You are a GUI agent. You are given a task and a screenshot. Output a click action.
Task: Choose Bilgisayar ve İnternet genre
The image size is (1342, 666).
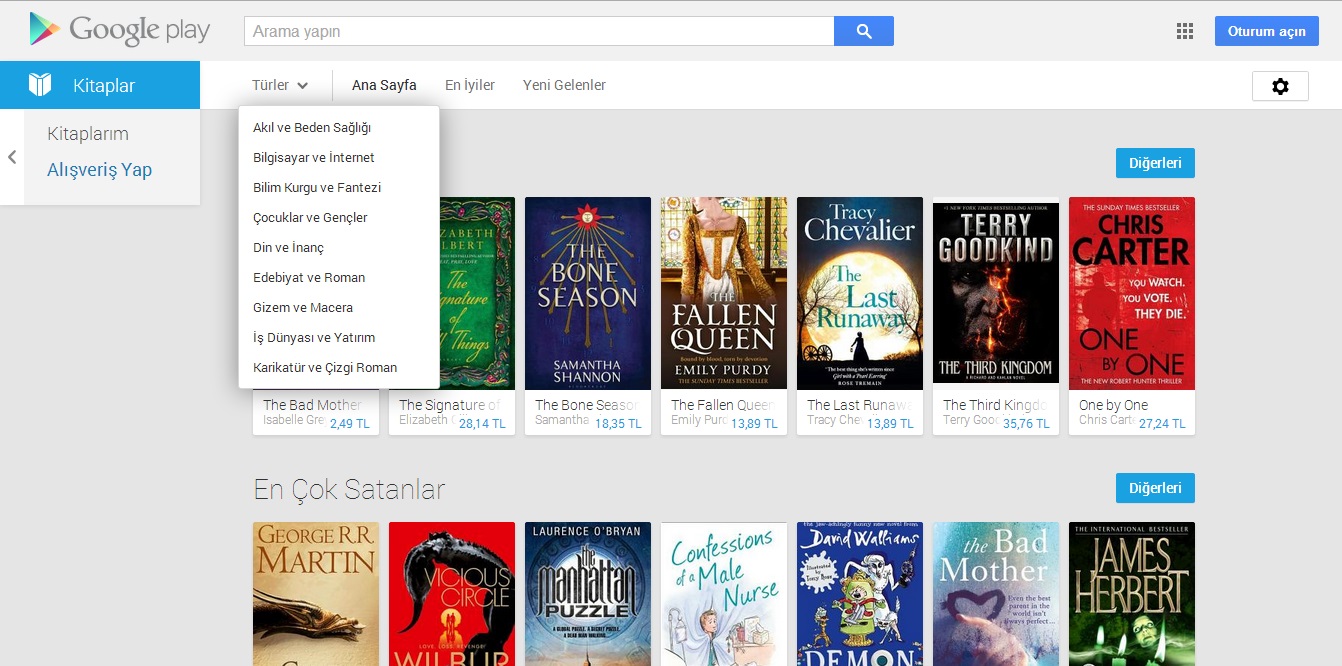[339, 158]
